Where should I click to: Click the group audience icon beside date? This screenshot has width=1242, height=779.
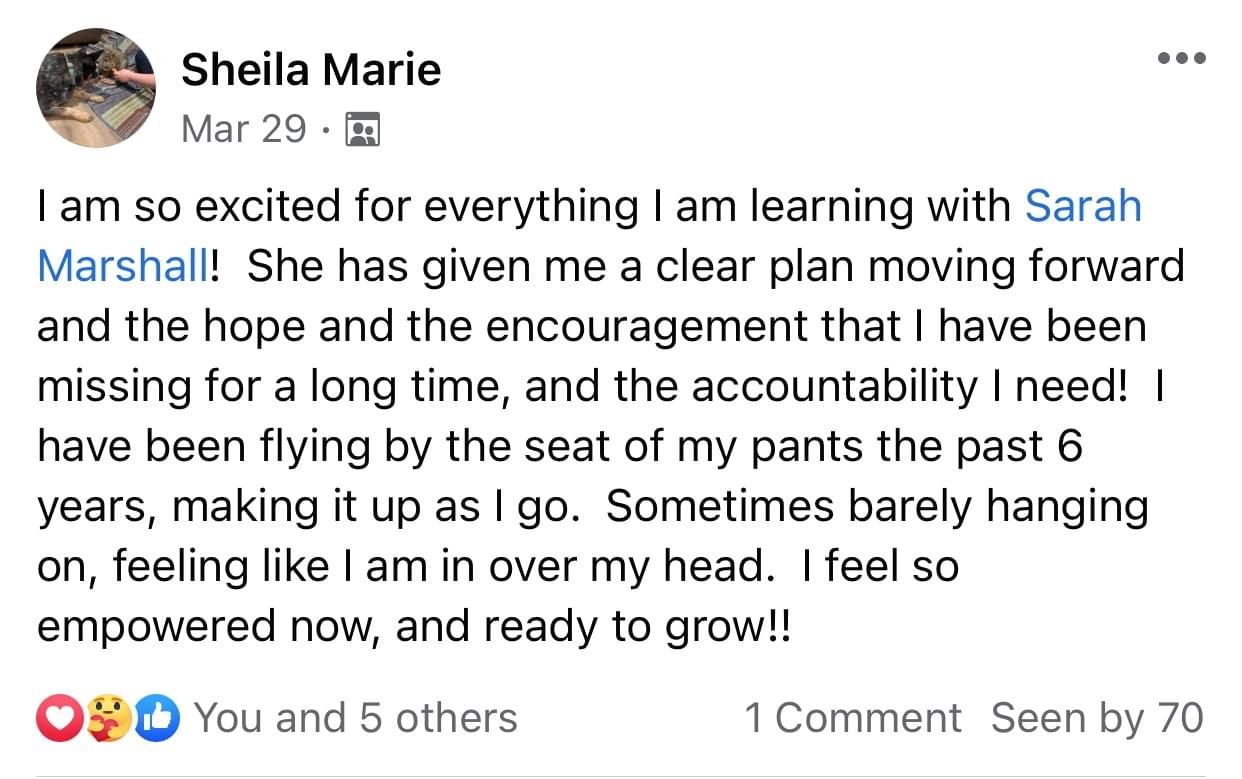coord(362,129)
